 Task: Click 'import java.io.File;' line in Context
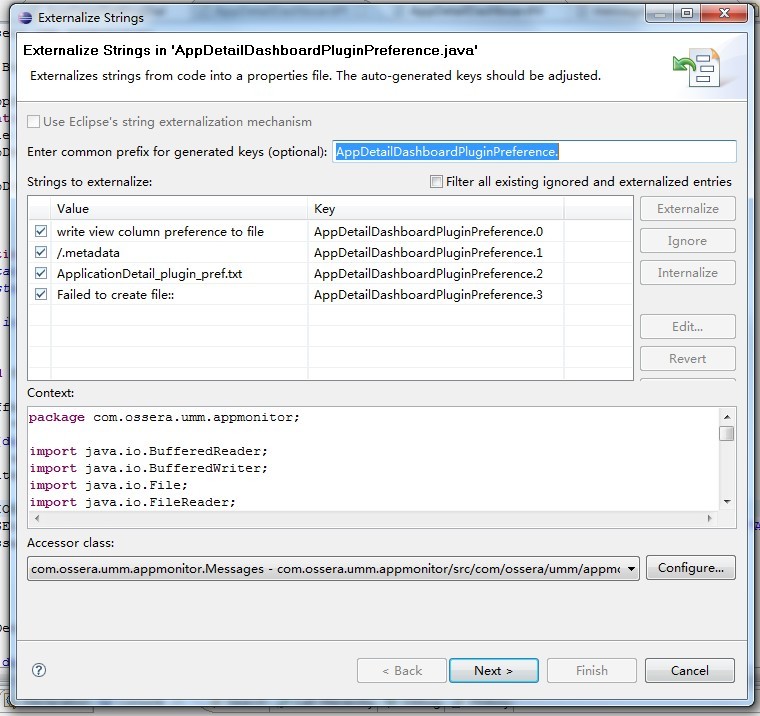[108, 485]
